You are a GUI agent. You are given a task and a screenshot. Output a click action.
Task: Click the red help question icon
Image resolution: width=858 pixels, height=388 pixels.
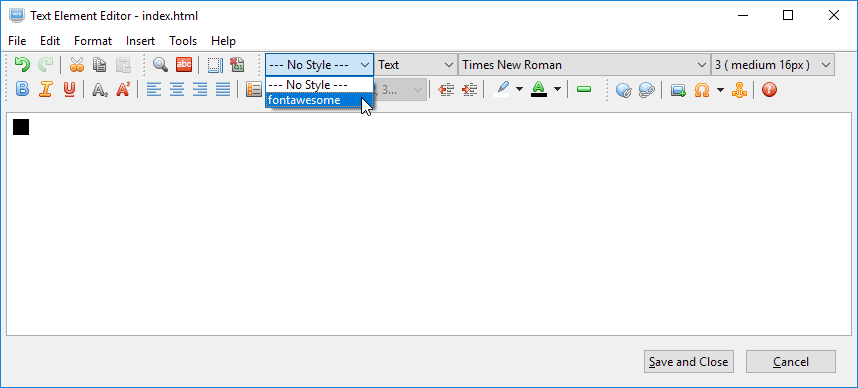769,90
